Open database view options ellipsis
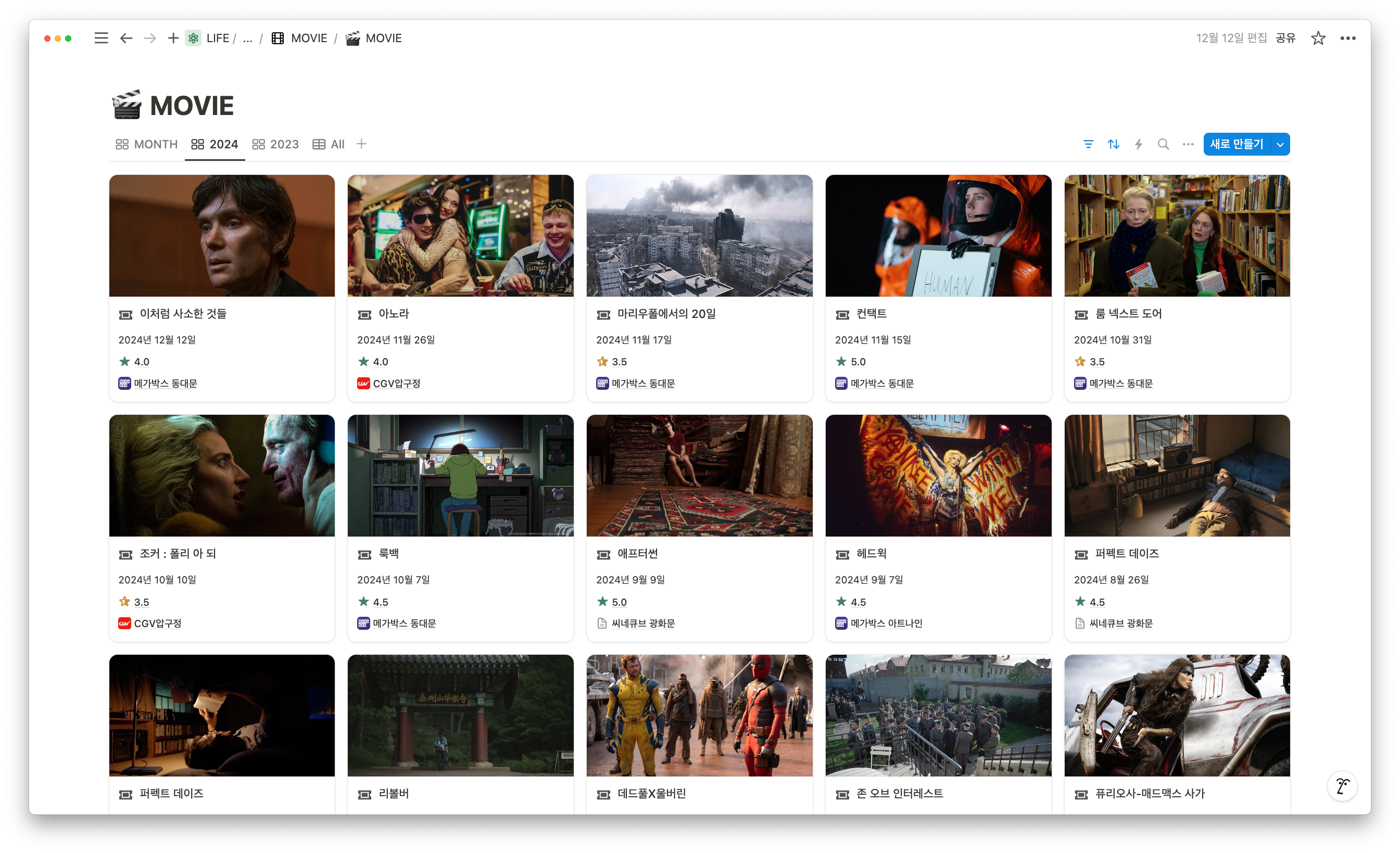The image size is (1400, 853). point(1188,144)
